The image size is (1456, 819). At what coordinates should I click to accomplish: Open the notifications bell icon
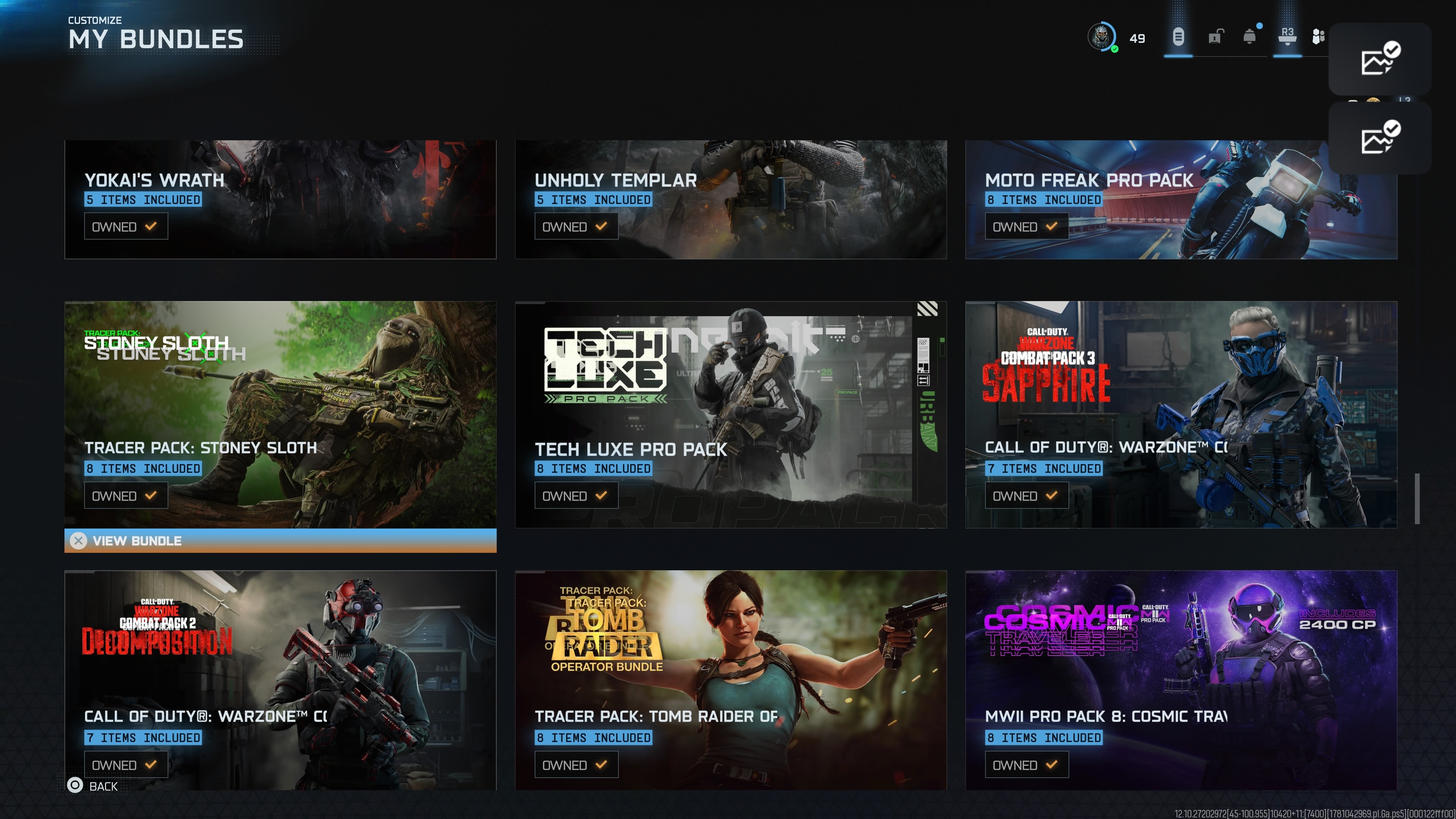point(1250,37)
